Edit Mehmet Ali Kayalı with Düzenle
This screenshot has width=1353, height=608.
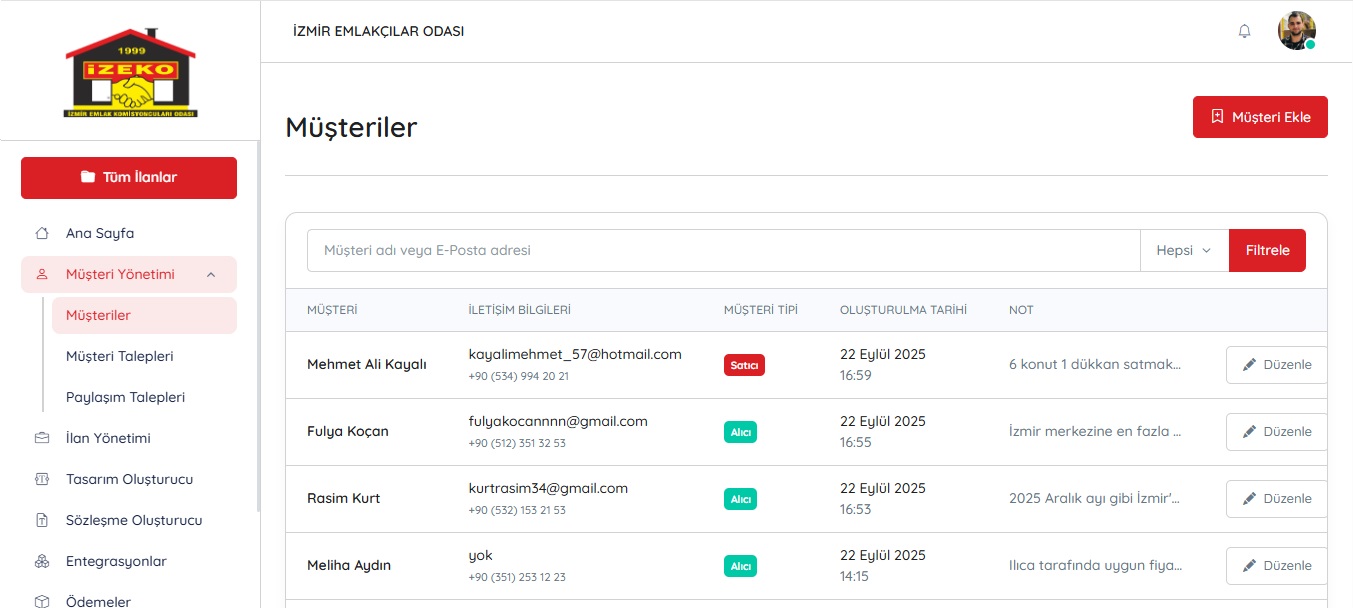pos(1276,365)
